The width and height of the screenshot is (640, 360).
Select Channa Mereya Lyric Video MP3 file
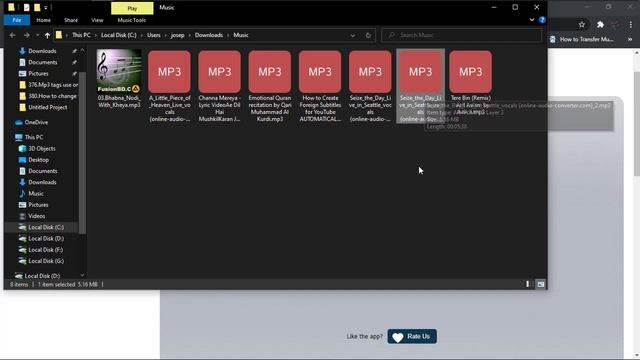tap(220, 86)
